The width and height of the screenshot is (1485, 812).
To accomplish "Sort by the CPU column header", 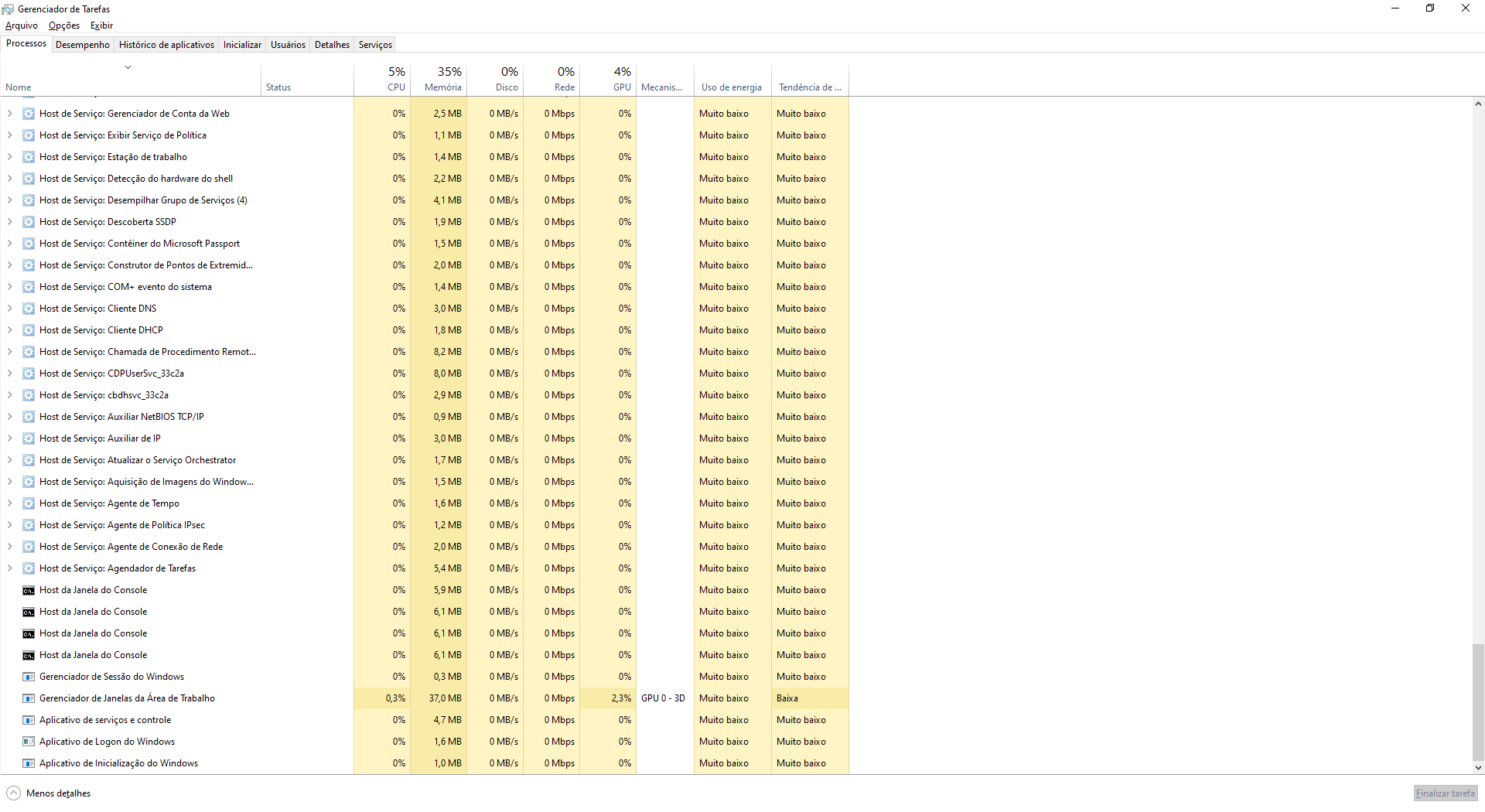I will [x=382, y=80].
